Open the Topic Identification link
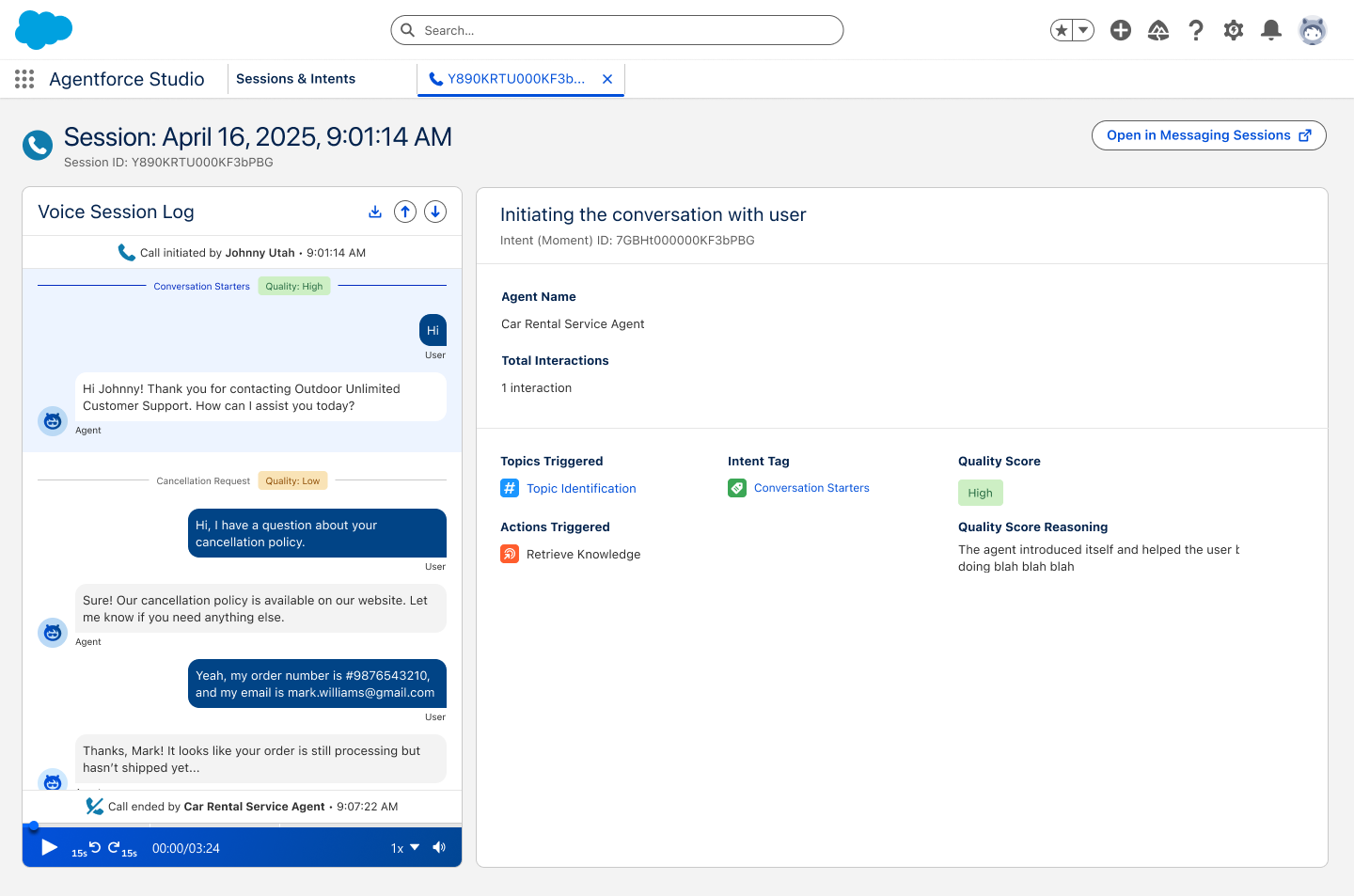Image resolution: width=1354 pixels, height=896 pixels. point(581,488)
